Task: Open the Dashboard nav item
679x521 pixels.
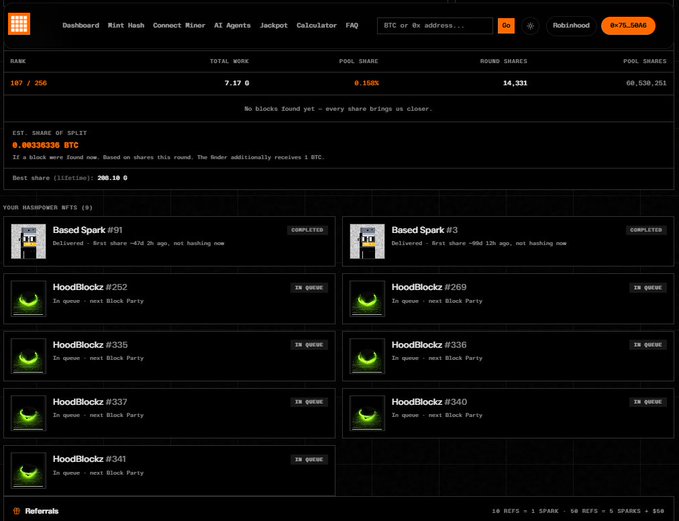Action: pyautogui.click(x=81, y=26)
